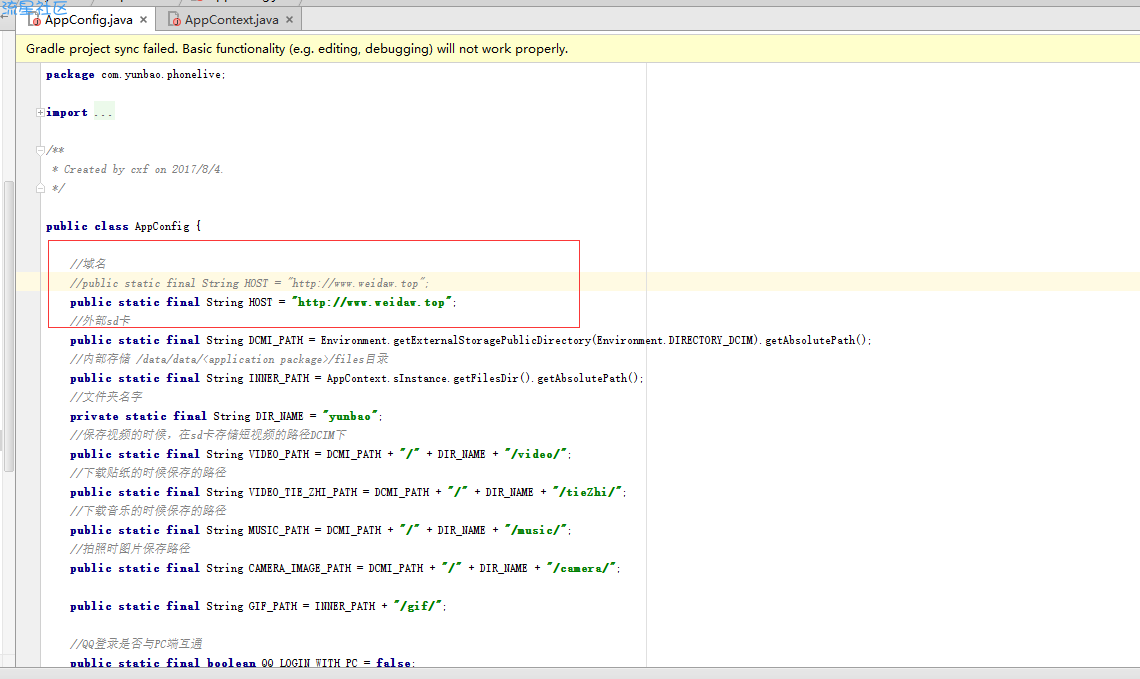Click Environment.DIRECTORY_DCIM in DCMI_PATH line

(x=675, y=340)
